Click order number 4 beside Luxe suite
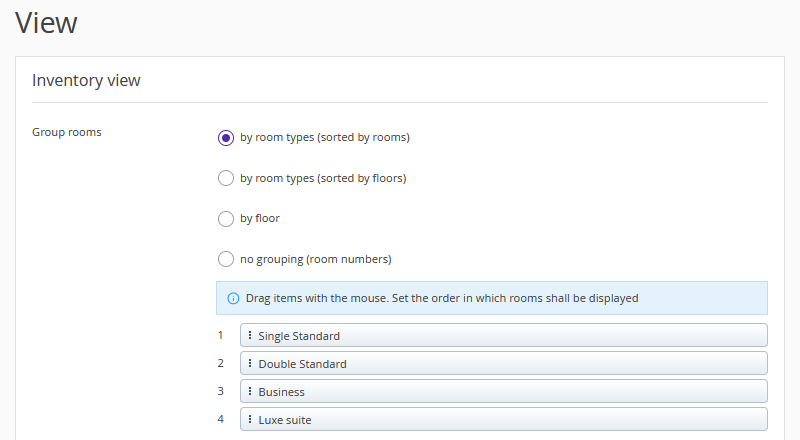The width and height of the screenshot is (800, 440). [x=221, y=419]
